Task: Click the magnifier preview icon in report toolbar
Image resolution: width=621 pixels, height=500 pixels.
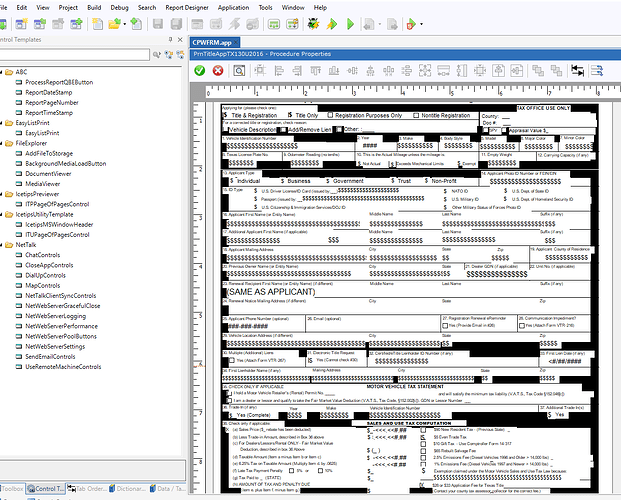Action: [238, 70]
